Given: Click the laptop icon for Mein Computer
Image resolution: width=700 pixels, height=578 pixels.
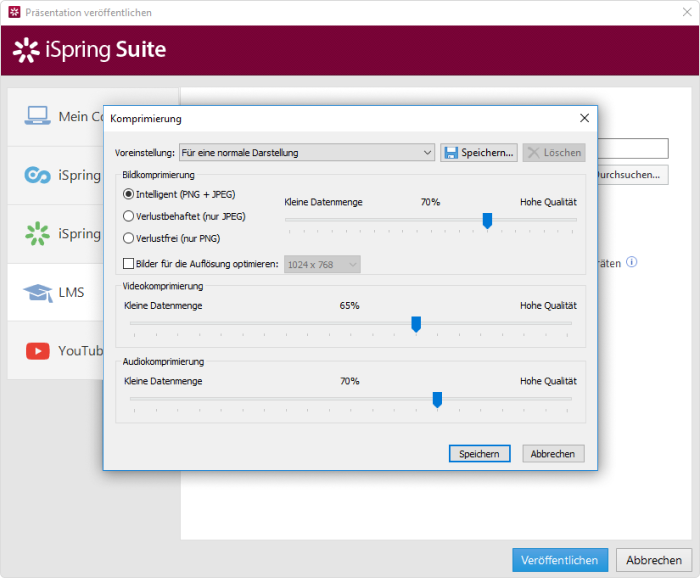Looking at the screenshot, I should click(38, 116).
